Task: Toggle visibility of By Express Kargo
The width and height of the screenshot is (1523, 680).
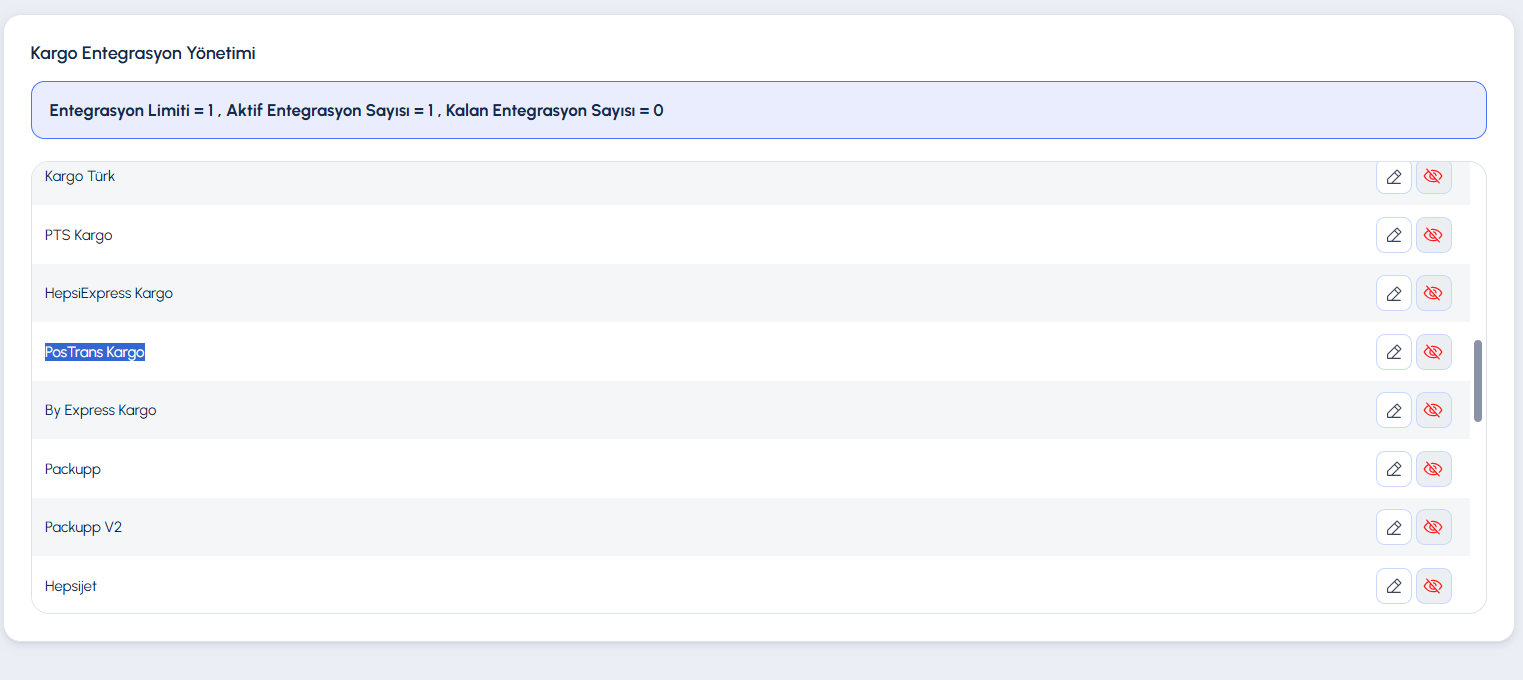Action: pos(1434,410)
